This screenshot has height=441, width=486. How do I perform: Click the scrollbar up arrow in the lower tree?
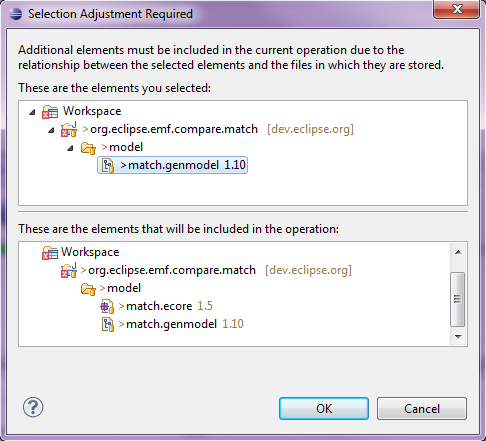tap(458, 252)
